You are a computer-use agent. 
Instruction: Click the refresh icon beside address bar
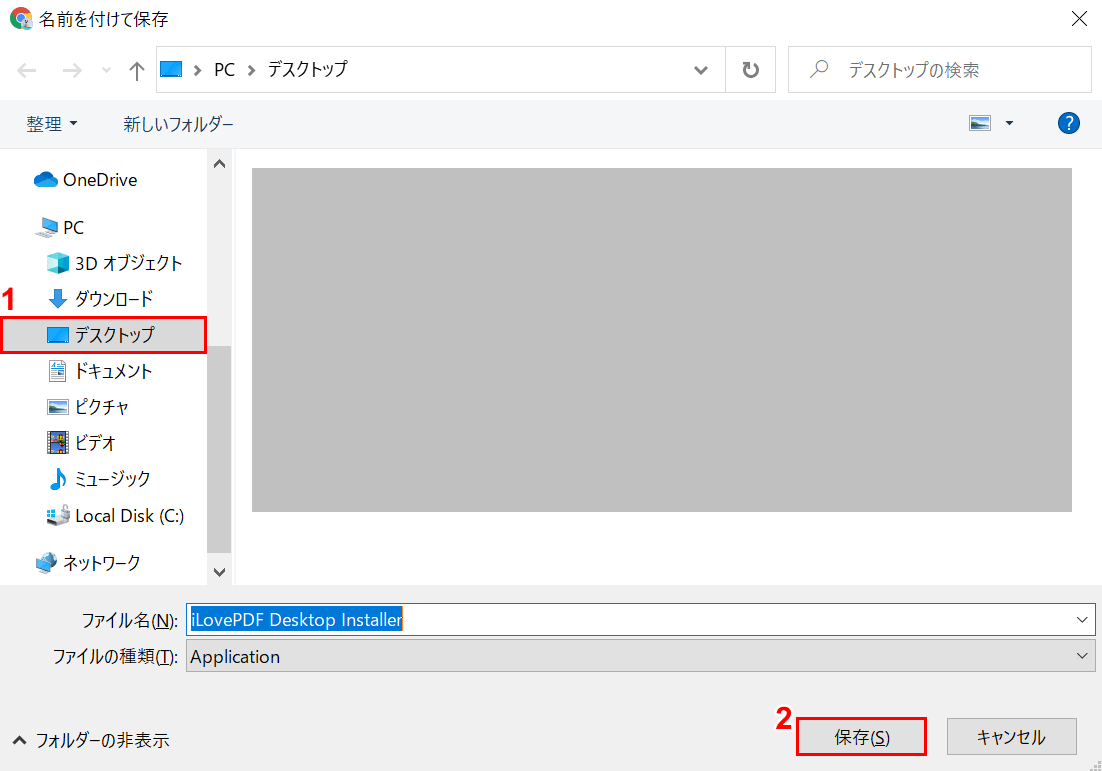pyautogui.click(x=750, y=70)
